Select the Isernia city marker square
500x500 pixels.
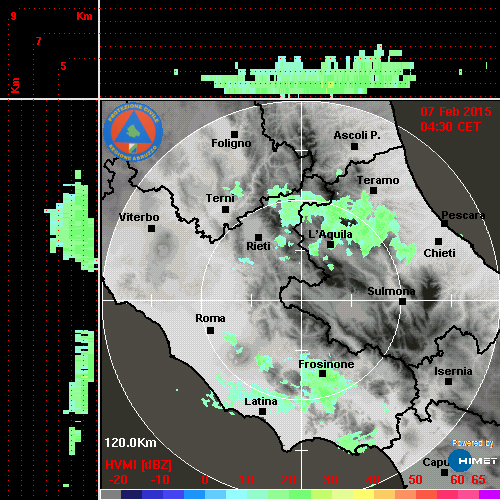449,381
